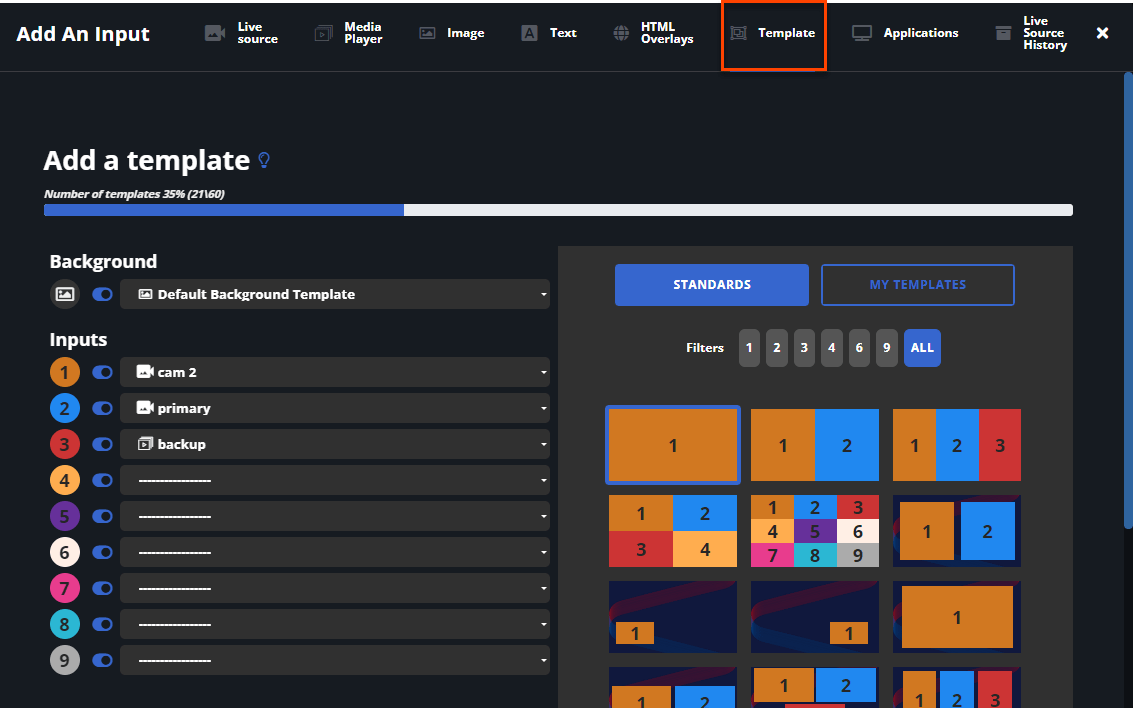Click the lightbulb help icon beside Add a template
1133x708 pixels.
[264, 160]
